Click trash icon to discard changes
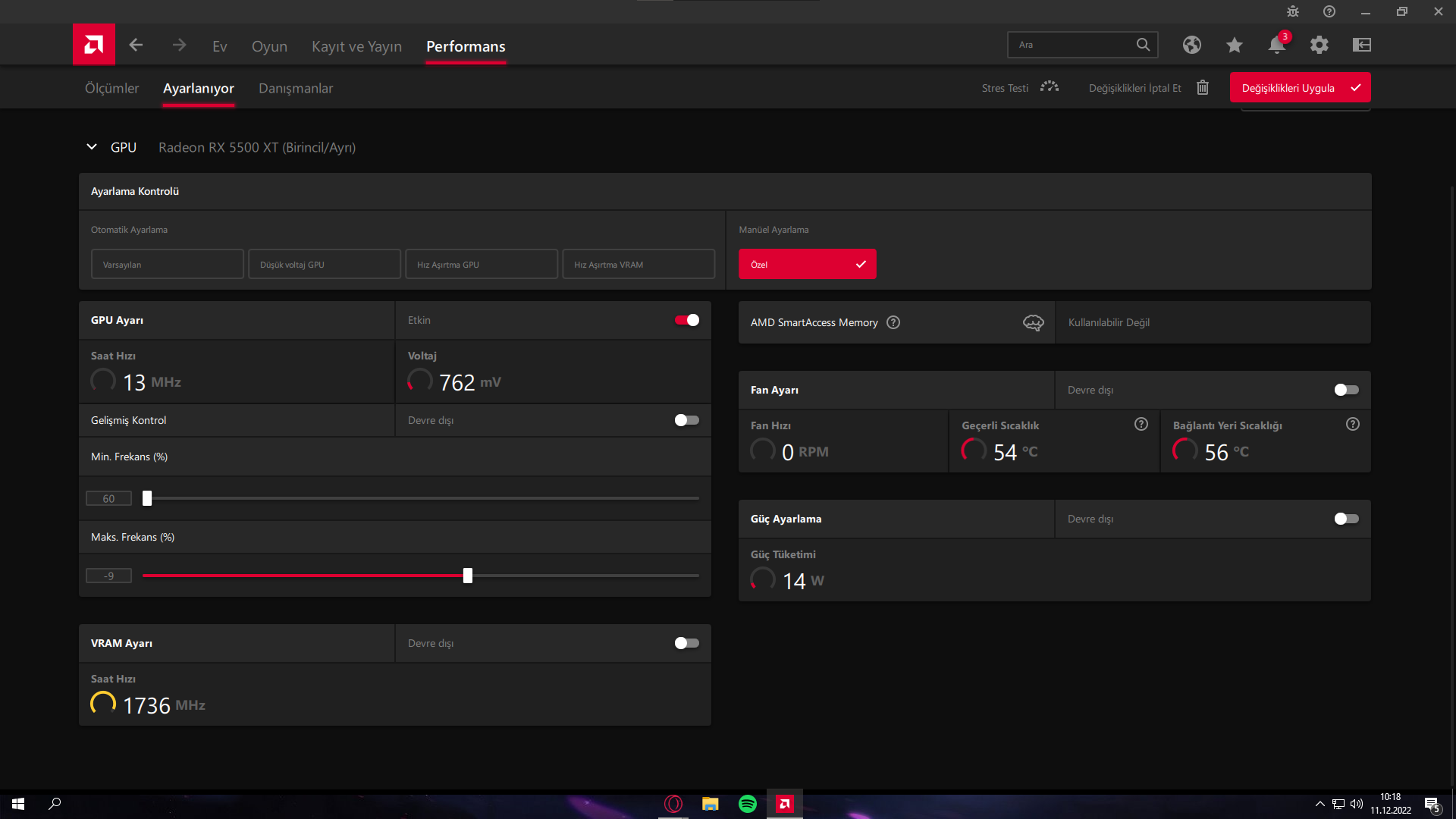The image size is (1456, 819). click(x=1203, y=88)
